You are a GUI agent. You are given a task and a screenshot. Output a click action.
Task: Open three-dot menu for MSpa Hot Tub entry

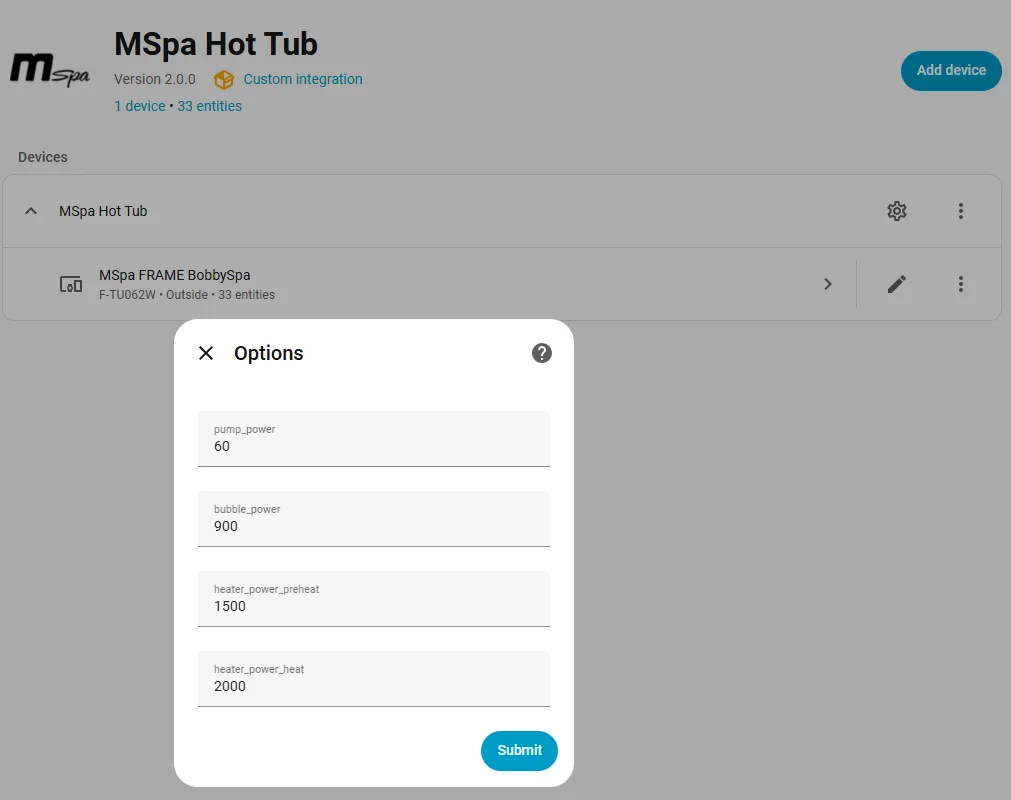point(960,211)
